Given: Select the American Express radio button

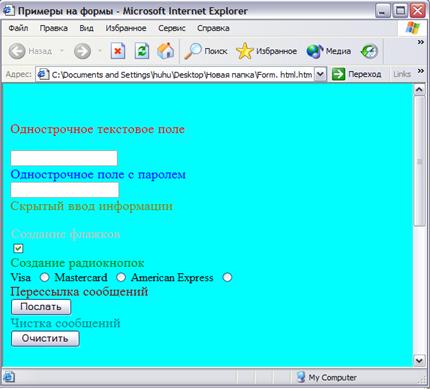Looking at the screenshot, I should 227,277.
